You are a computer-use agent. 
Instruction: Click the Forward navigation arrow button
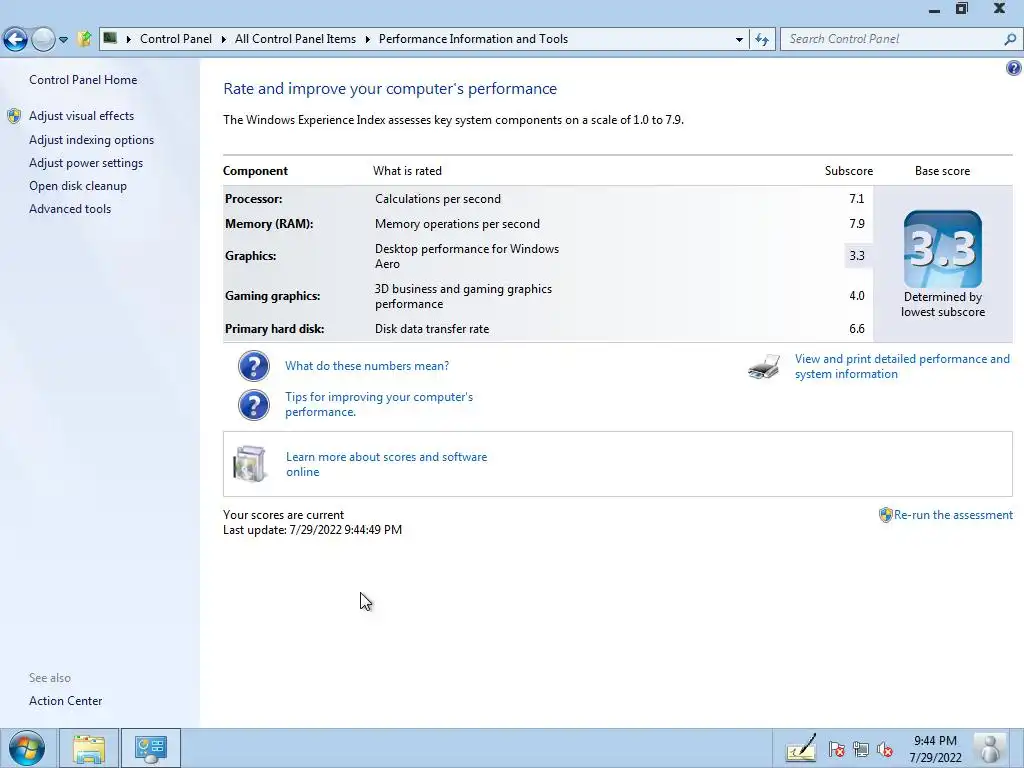pyautogui.click(x=43, y=39)
